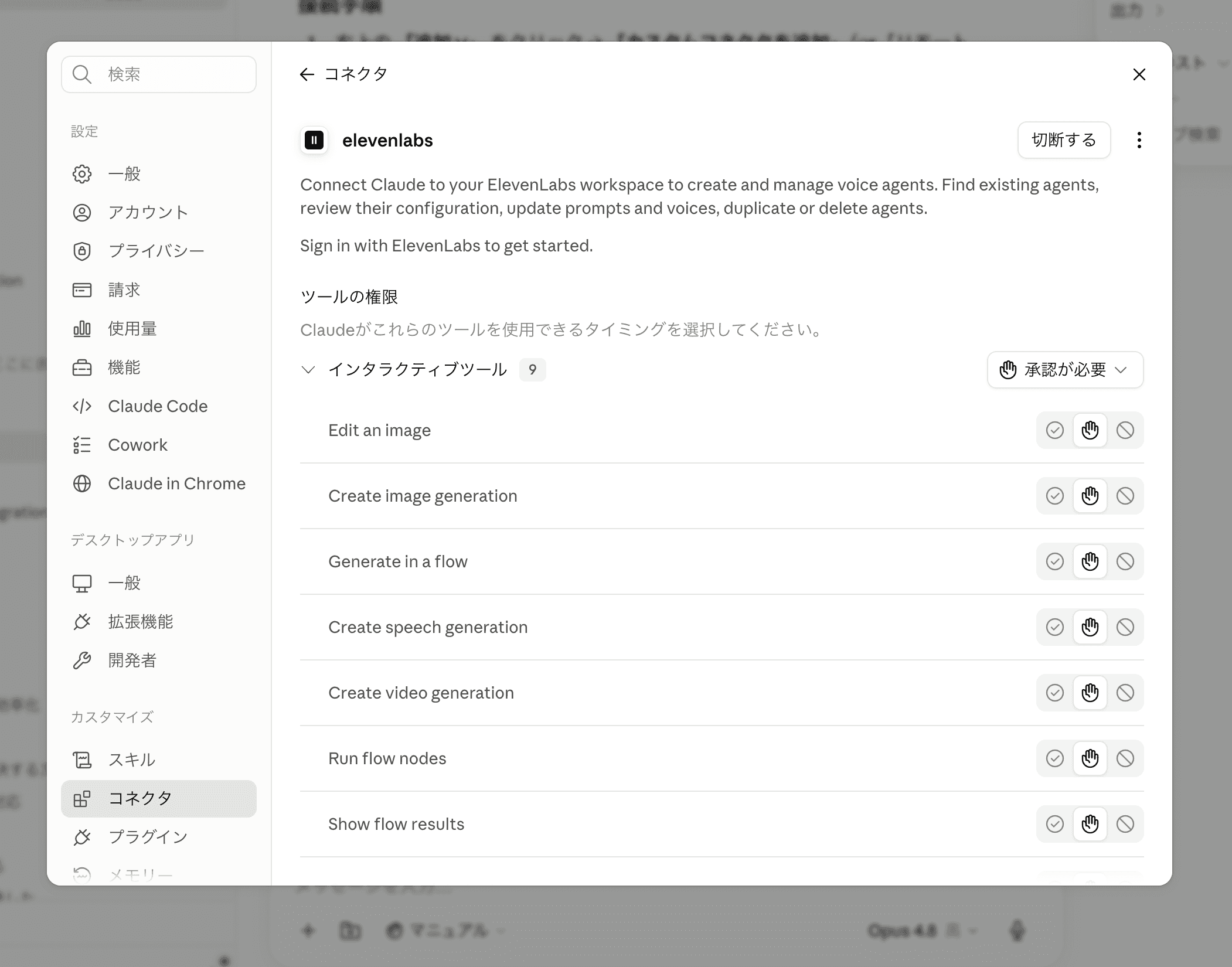Block Show flow results tool
This screenshot has width=1232, height=967.
1125,825
